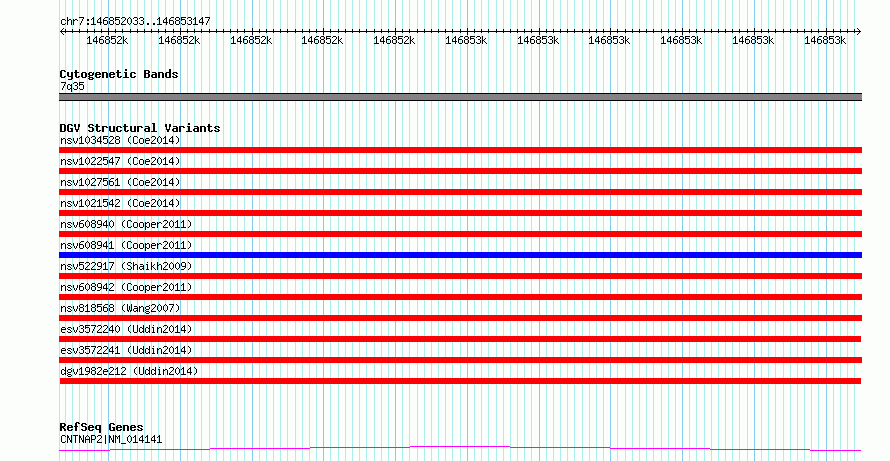The height and width of the screenshot is (461, 890).
Task: Open the RefSeq Genes track title
Action: click(102, 427)
